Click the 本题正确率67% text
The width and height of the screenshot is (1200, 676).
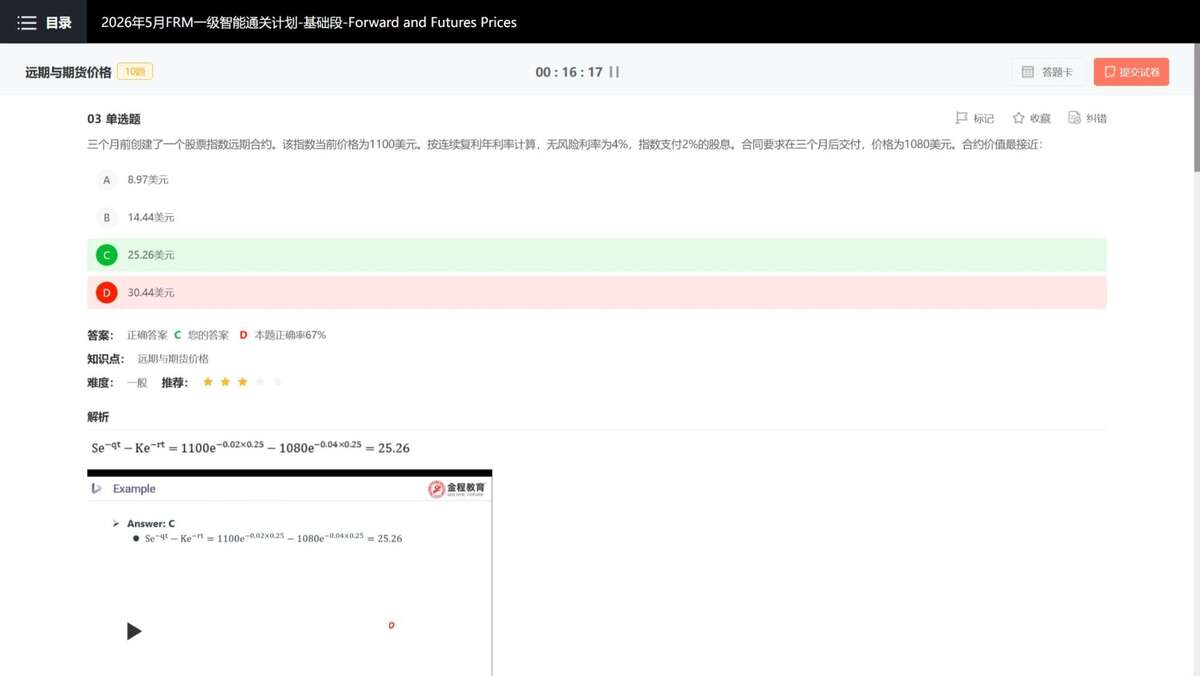click(x=290, y=335)
